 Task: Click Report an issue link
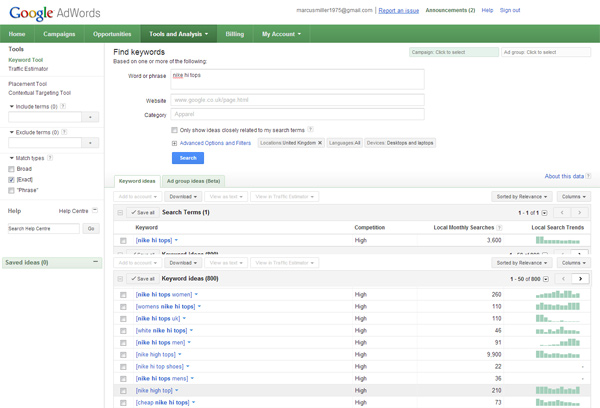(x=399, y=11)
